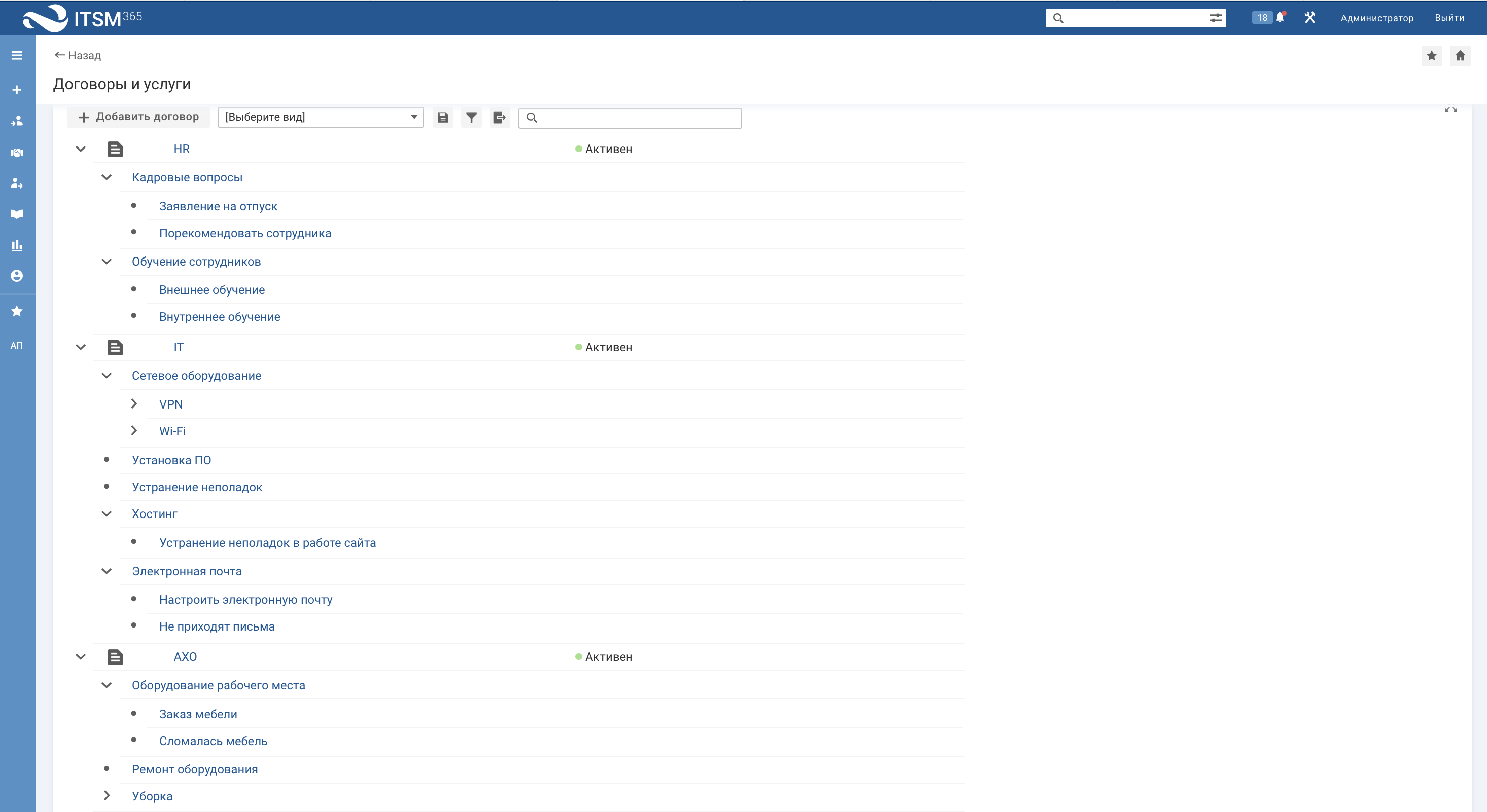This screenshot has height=812, width=1487.
Task: Add page to favorites star button
Action: [x=1432, y=55]
